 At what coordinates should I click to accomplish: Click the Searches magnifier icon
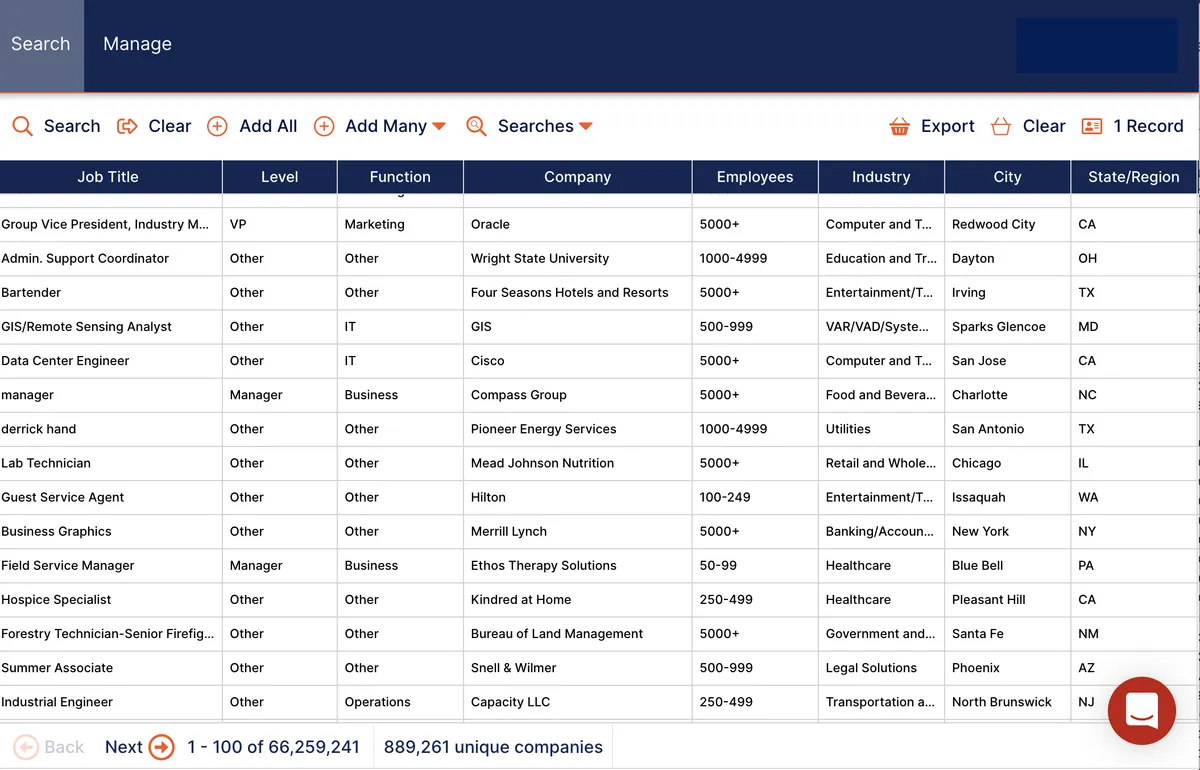tap(477, 126)
